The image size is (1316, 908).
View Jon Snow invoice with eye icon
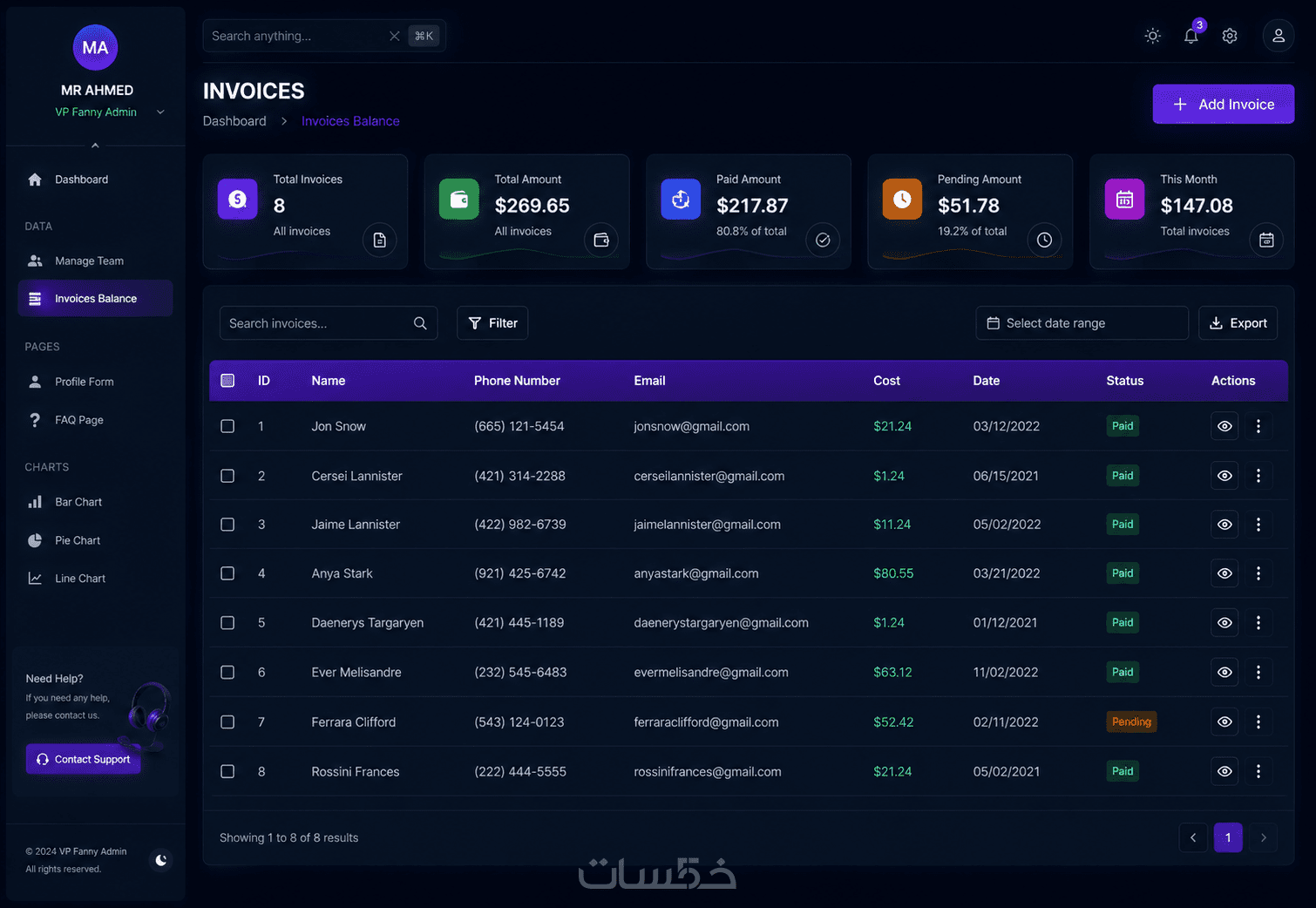1224,426
